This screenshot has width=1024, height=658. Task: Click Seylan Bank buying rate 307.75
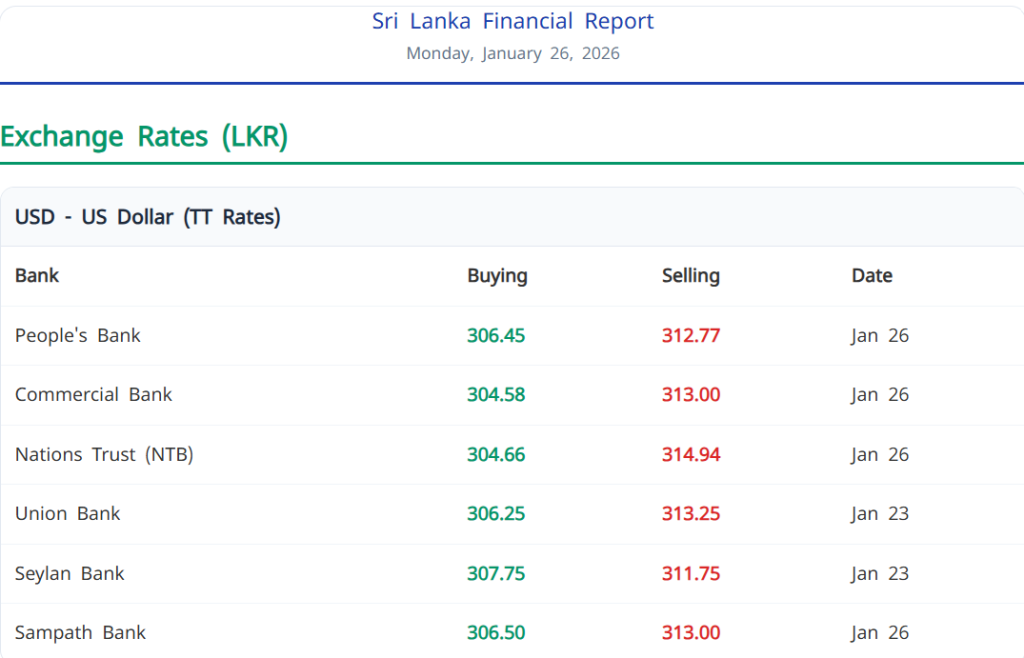[x=496, y=574]
